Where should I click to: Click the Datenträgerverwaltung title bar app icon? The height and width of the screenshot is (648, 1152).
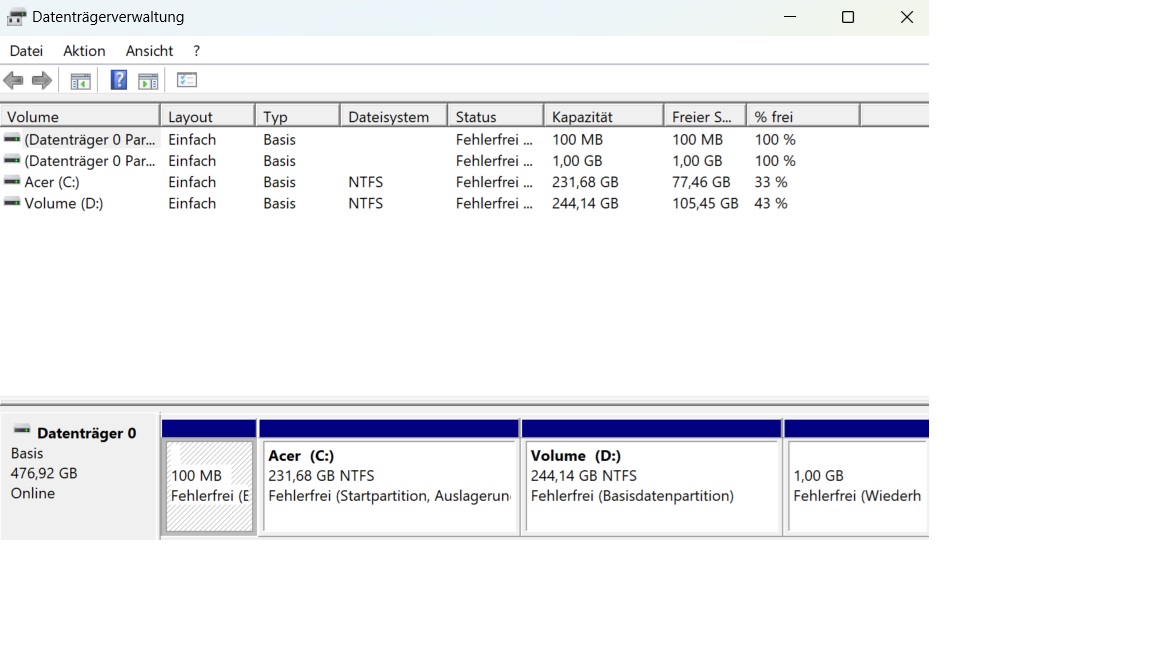(16, 17)
